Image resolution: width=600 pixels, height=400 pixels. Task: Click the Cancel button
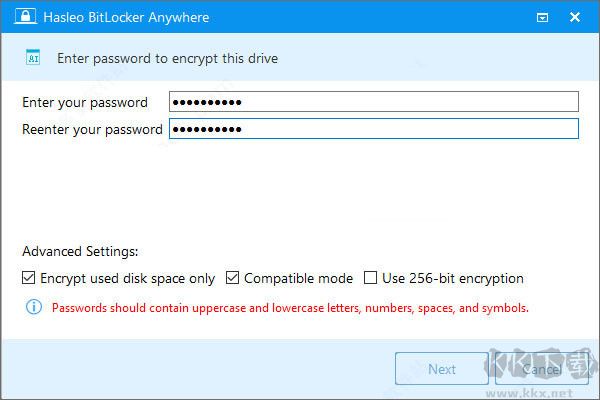pos(540,369)
